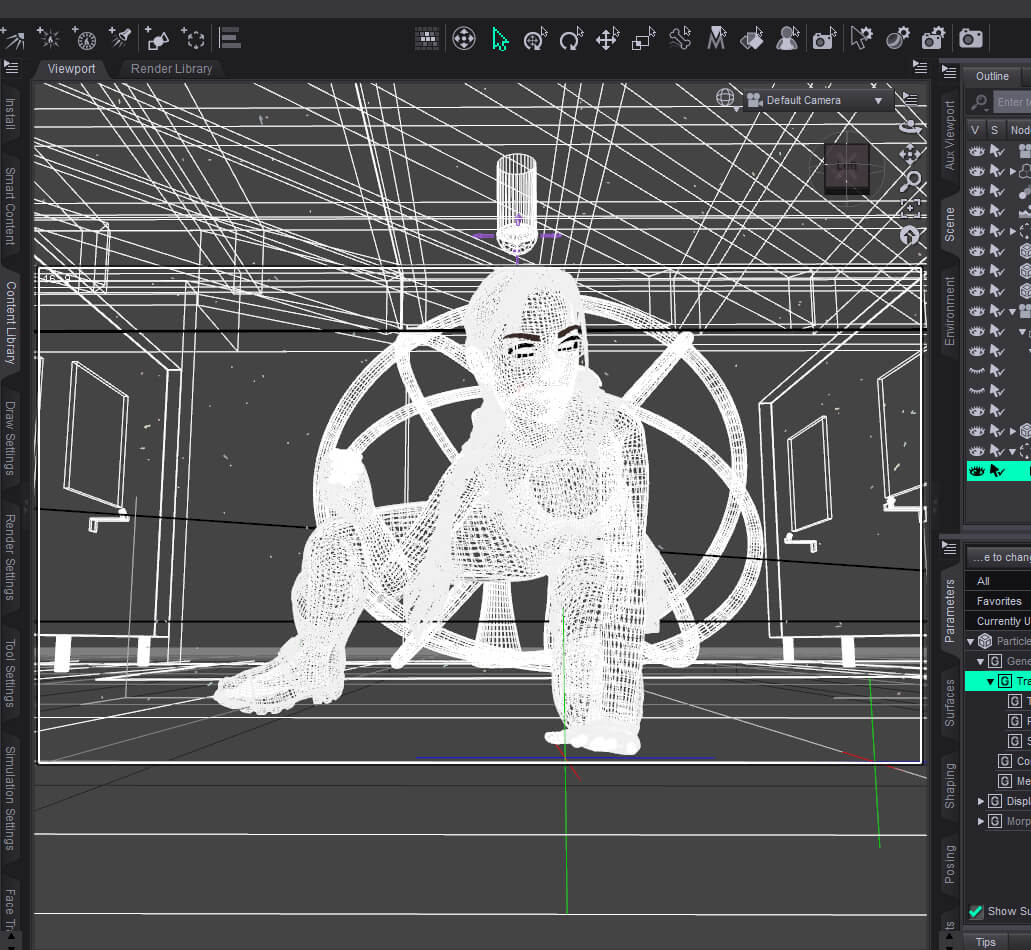Create a new null object (dashed circle)
Viewport: 1031px width, 950px height.
193,39
